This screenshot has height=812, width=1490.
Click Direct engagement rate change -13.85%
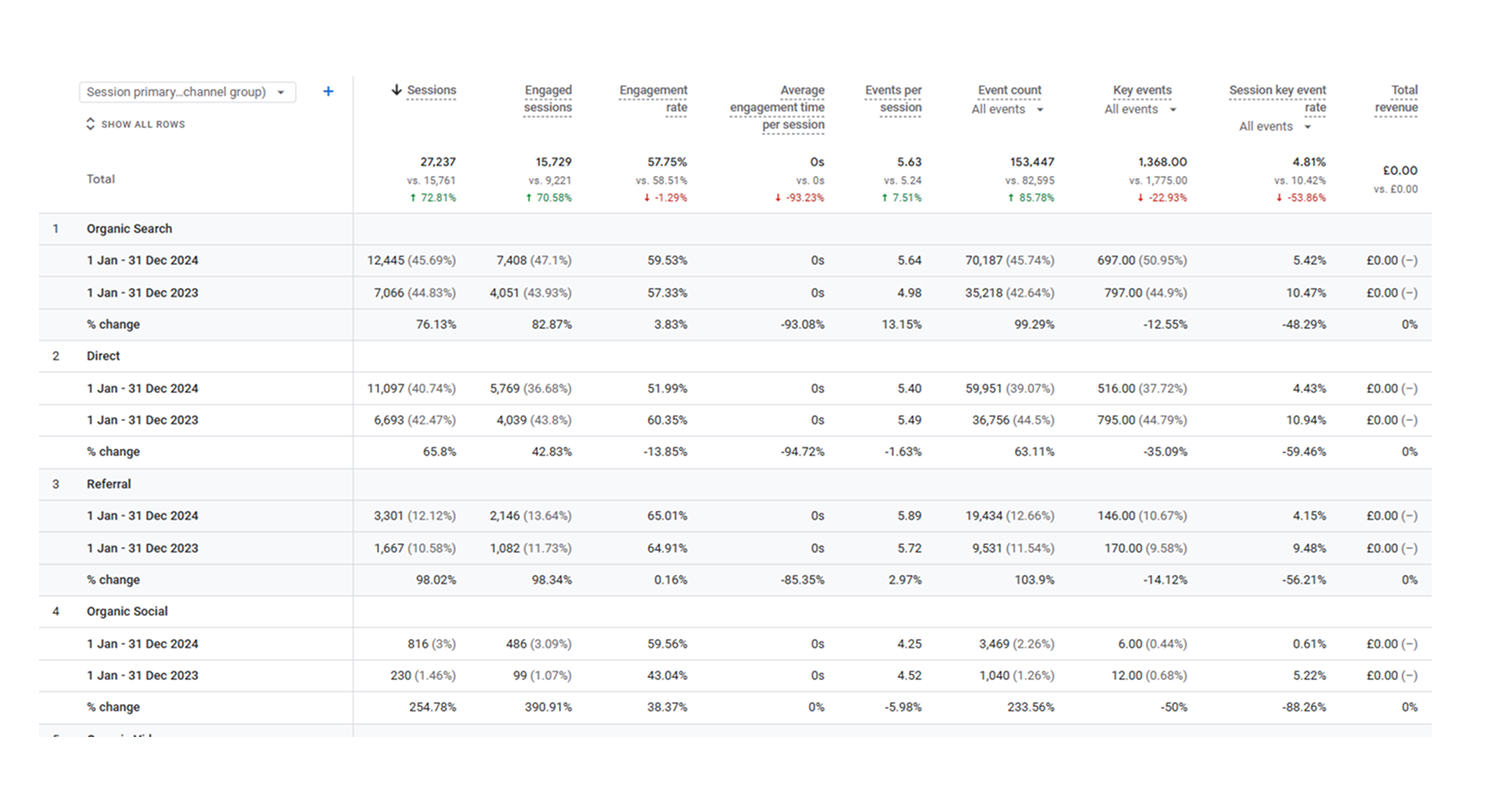664,452
